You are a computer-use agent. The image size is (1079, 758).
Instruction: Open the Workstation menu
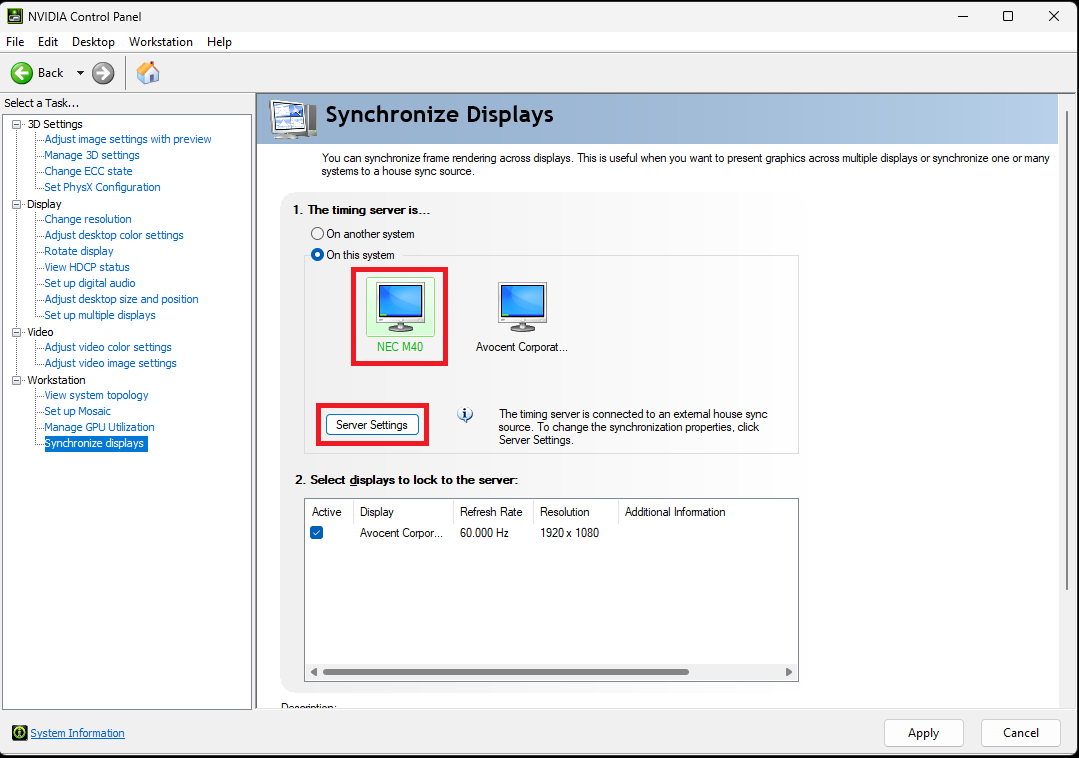coord(160,42)
